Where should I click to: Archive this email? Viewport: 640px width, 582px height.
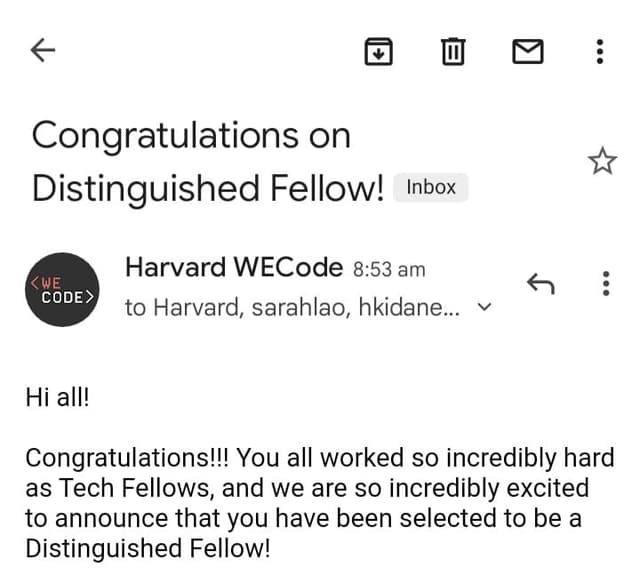pos(377,50)
